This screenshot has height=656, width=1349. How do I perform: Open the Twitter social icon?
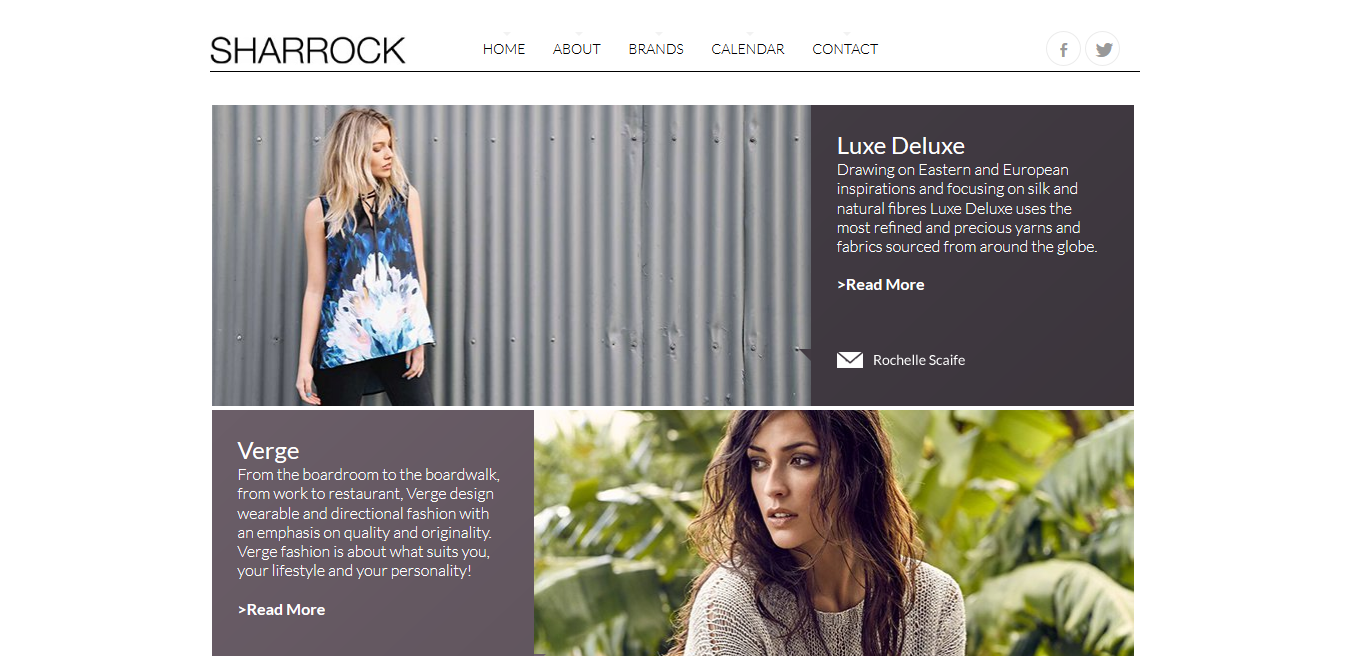point(1103,49)
